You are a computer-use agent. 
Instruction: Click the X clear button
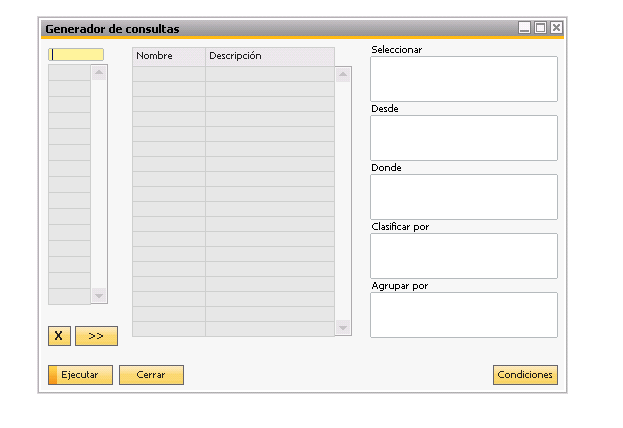(58, 336)
